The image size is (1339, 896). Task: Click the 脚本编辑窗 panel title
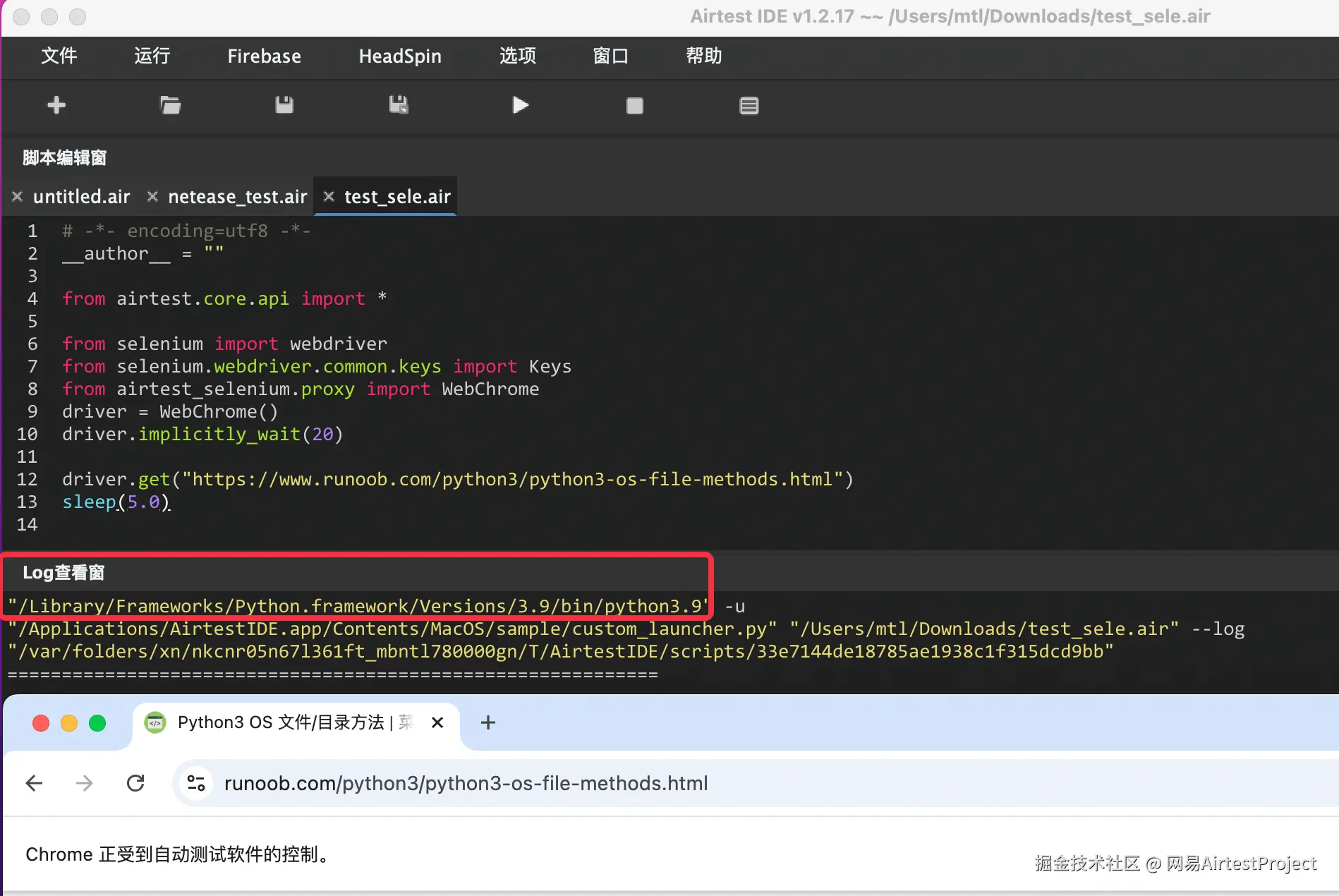pos(64,158)
